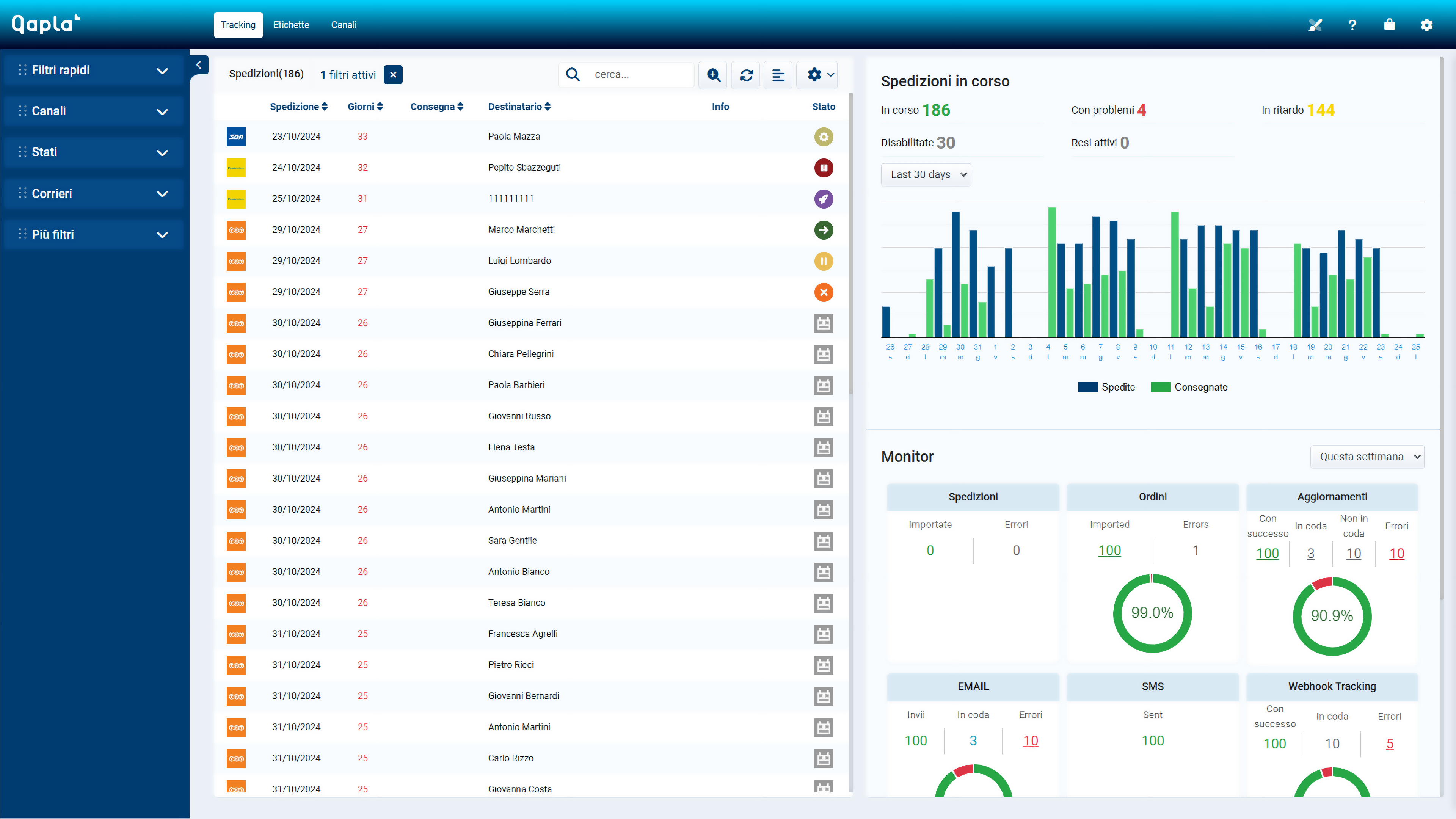Open the Canali menu item
The image size is (1456, 819).
[344, 25]
